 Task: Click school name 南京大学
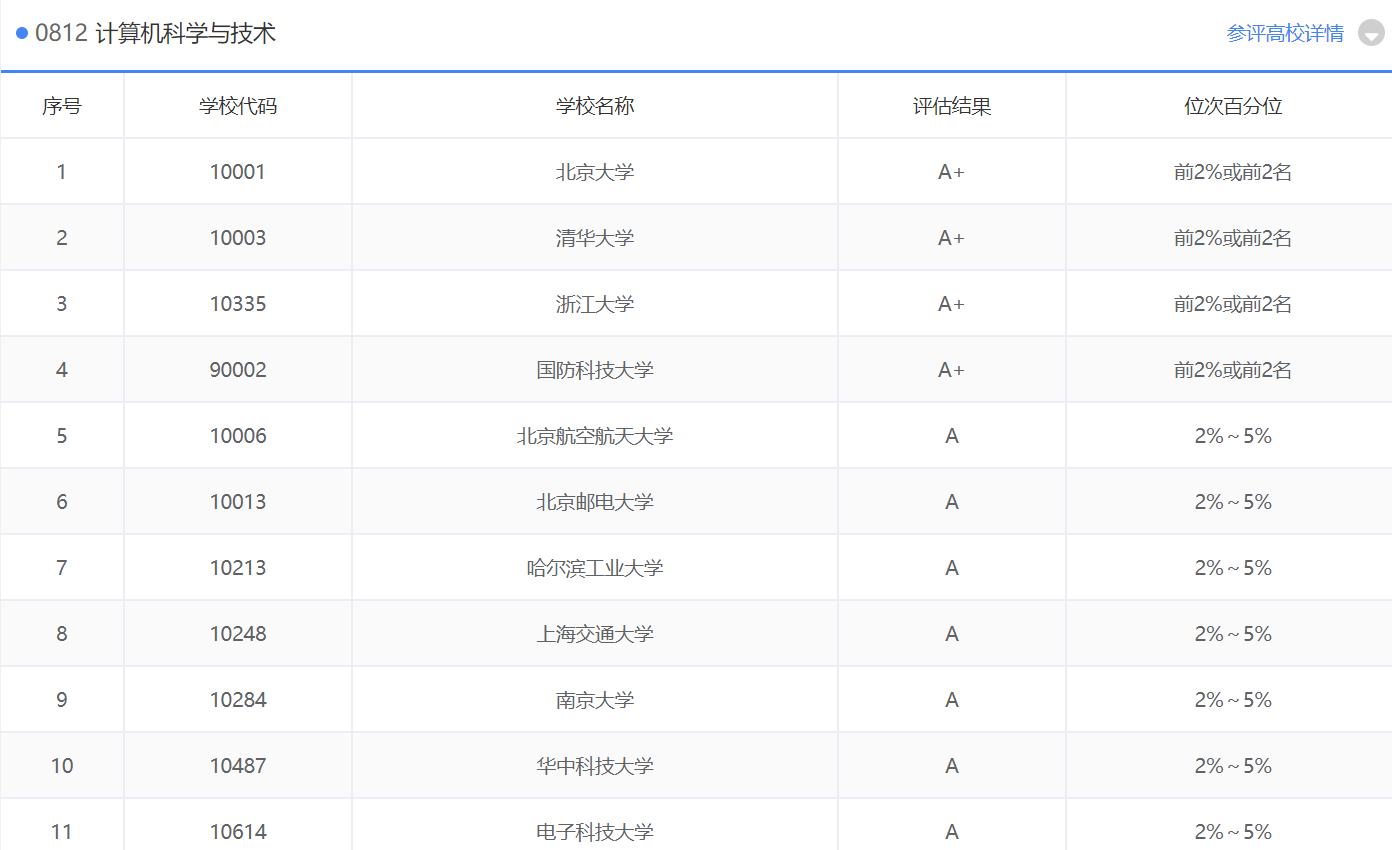tap(595, 700)
